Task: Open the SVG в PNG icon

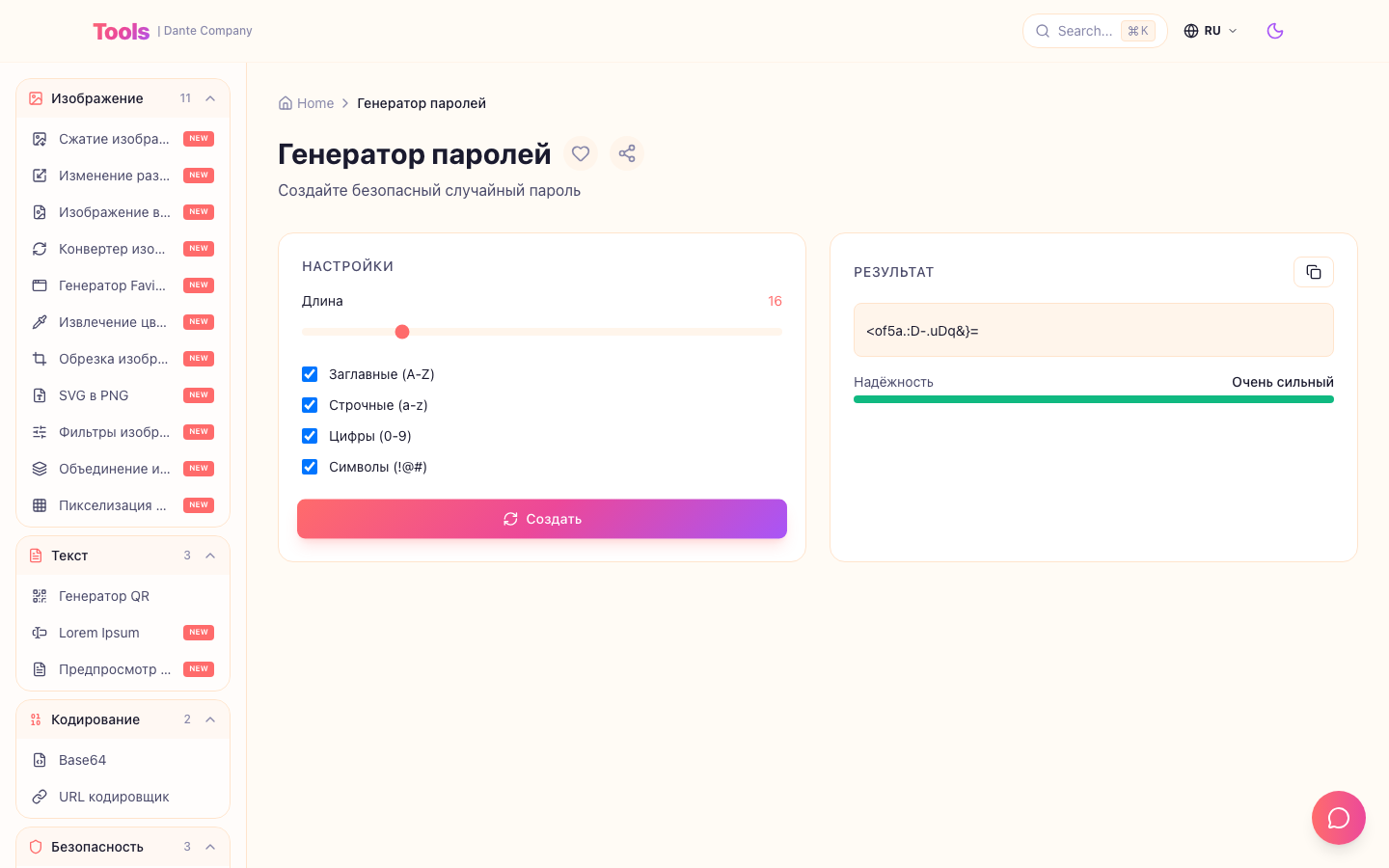Action: coord(40,395)
